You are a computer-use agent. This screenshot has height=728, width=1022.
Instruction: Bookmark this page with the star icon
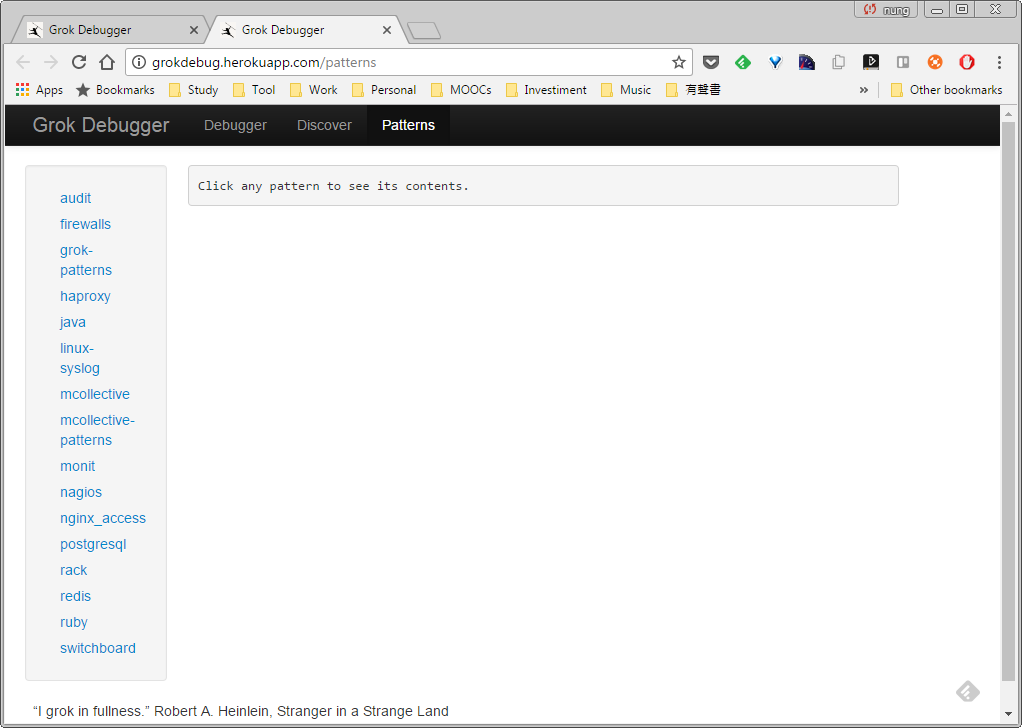pos(679,63)
